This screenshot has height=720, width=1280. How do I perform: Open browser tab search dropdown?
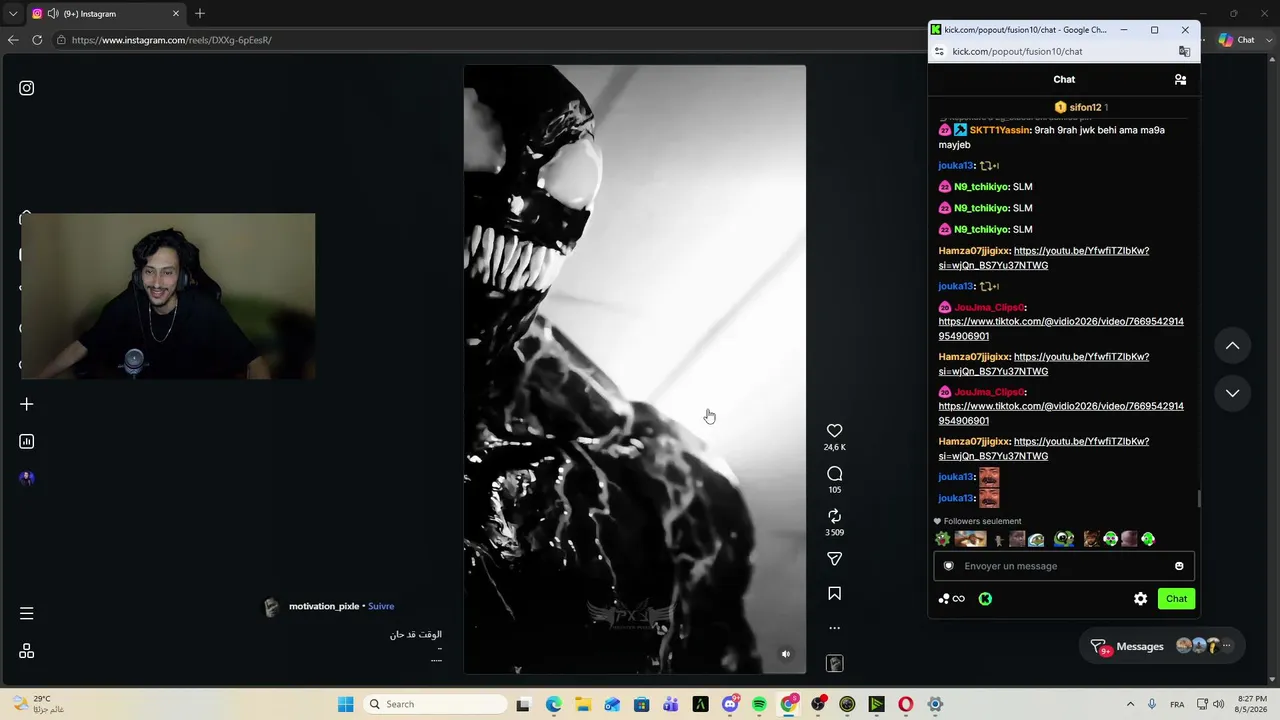pos(12,14)
